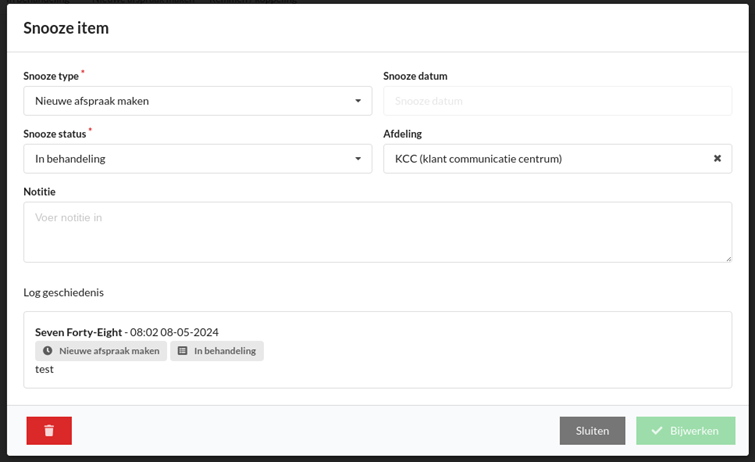Screen dimensions: 755x462
Task: Select the In behandeling status combo box
Action: click(198, 158)
